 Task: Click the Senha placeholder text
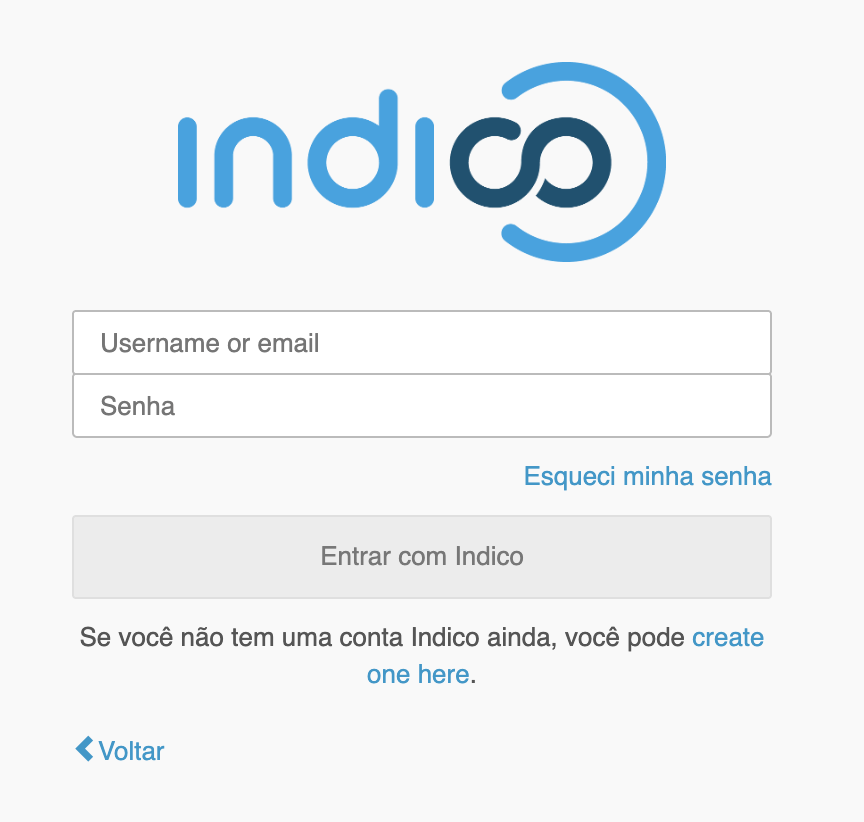(x=137, y=406)
